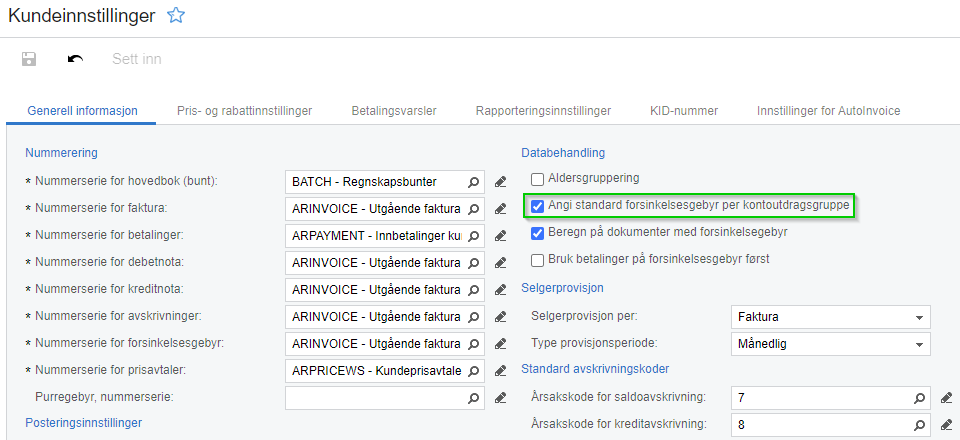Screen dimensions: 960x440
Task: Click the Selgerprovisjon section heading
Action: tap(562, 287)
